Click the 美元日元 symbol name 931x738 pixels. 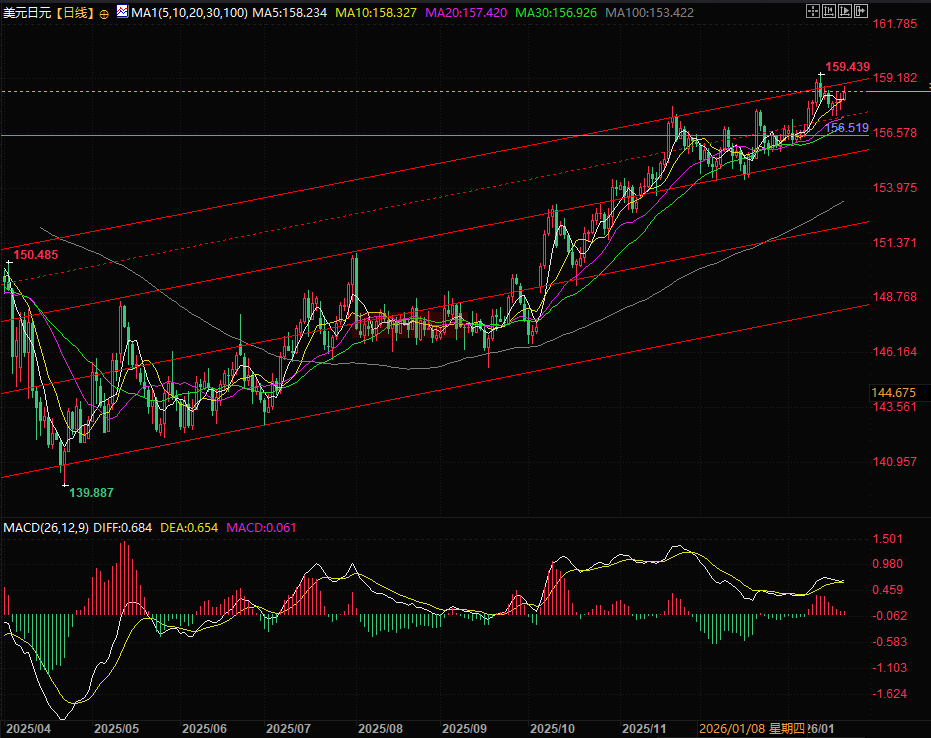pyautogui.click(x=25, y=12)
